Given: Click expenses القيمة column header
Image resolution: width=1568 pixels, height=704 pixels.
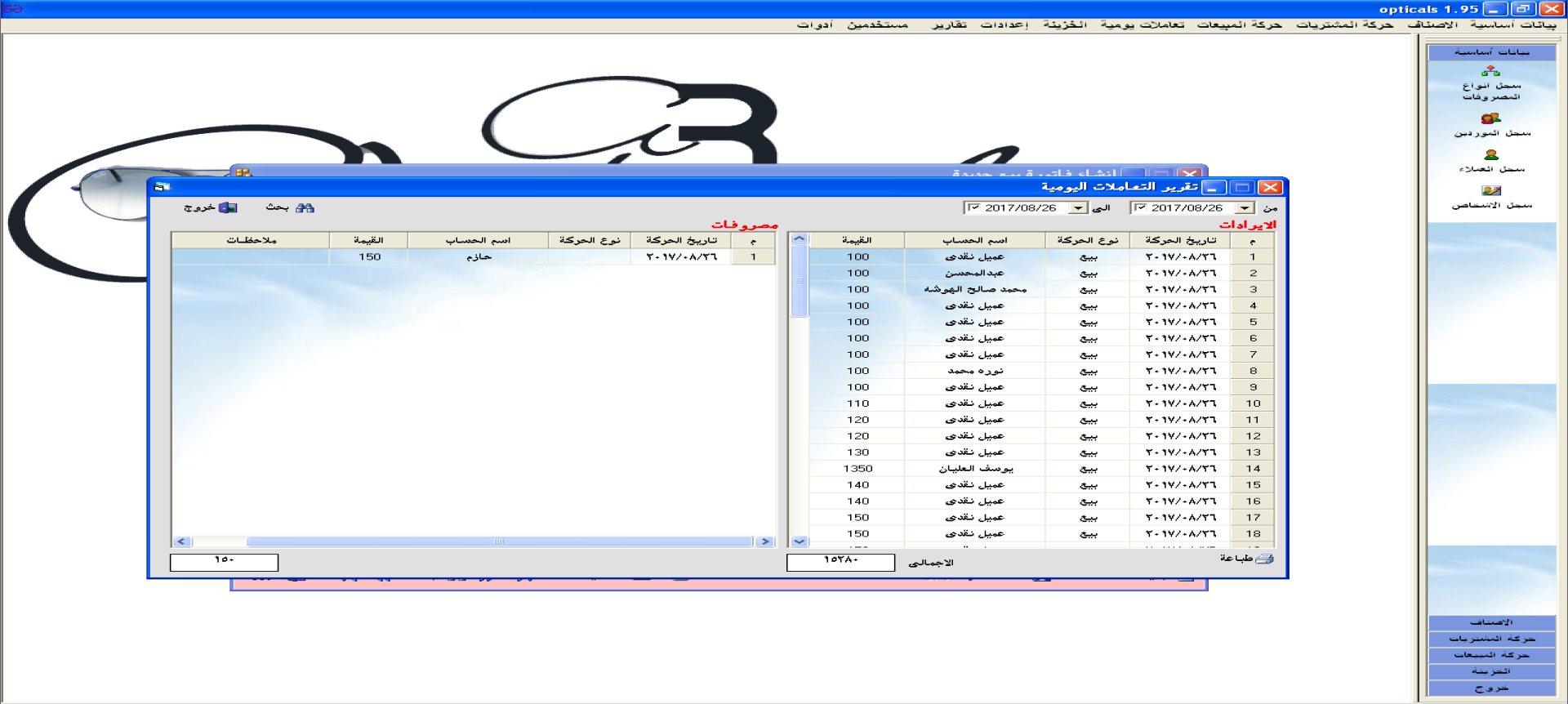Looking at the screenshot, I should (368, 240).
